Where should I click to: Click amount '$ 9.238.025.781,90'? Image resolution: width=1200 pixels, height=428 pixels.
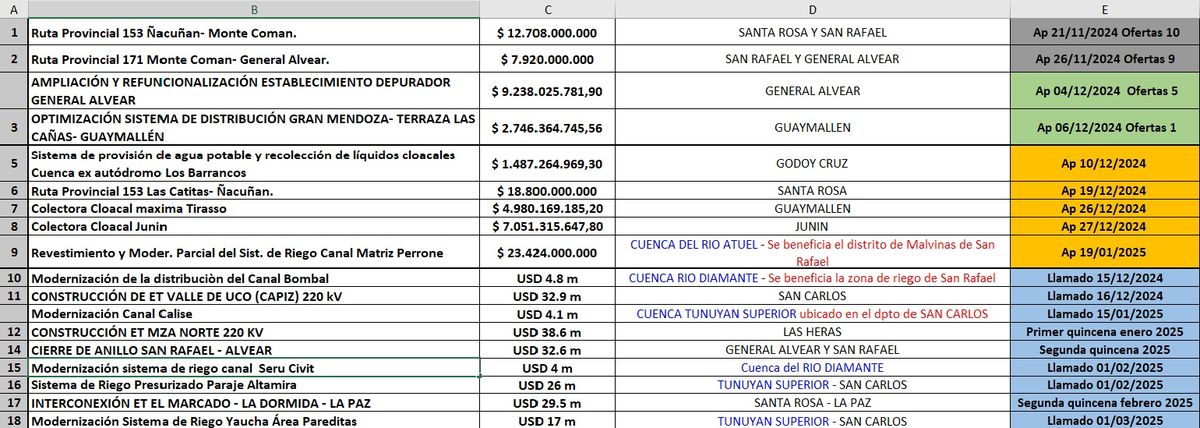547,91
